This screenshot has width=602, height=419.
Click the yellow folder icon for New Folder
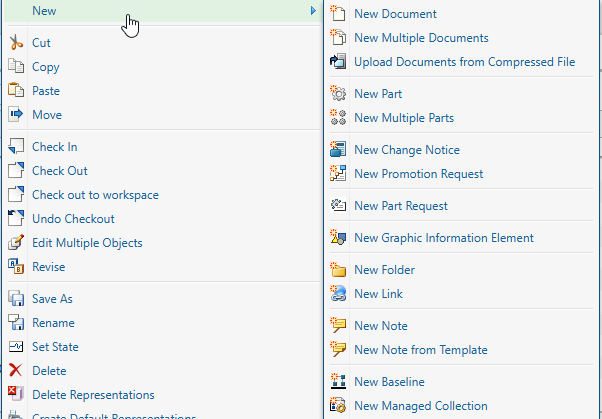point(337,270)
